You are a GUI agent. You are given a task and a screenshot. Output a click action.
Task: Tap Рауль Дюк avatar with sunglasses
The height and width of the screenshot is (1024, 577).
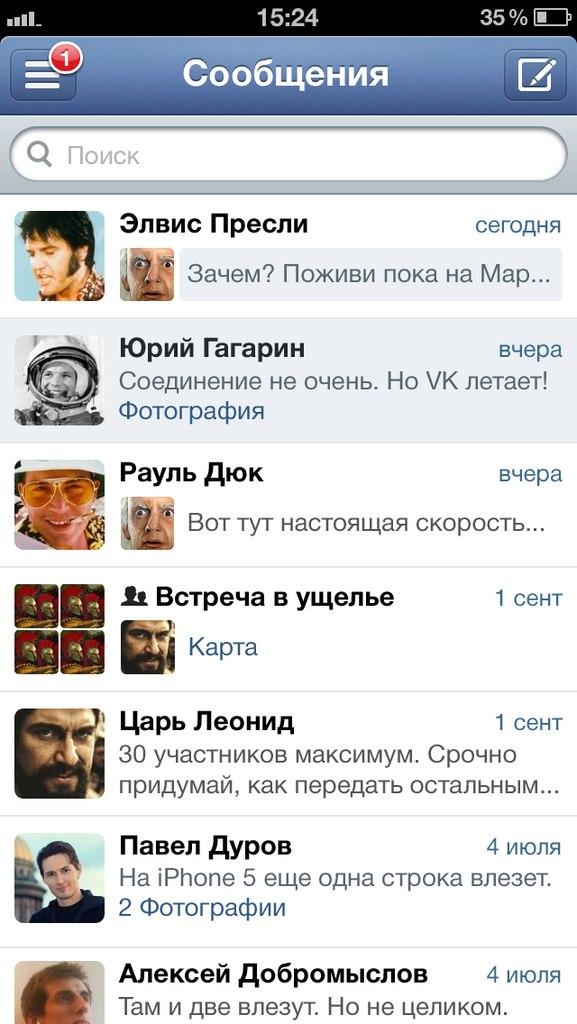(59, 505)
